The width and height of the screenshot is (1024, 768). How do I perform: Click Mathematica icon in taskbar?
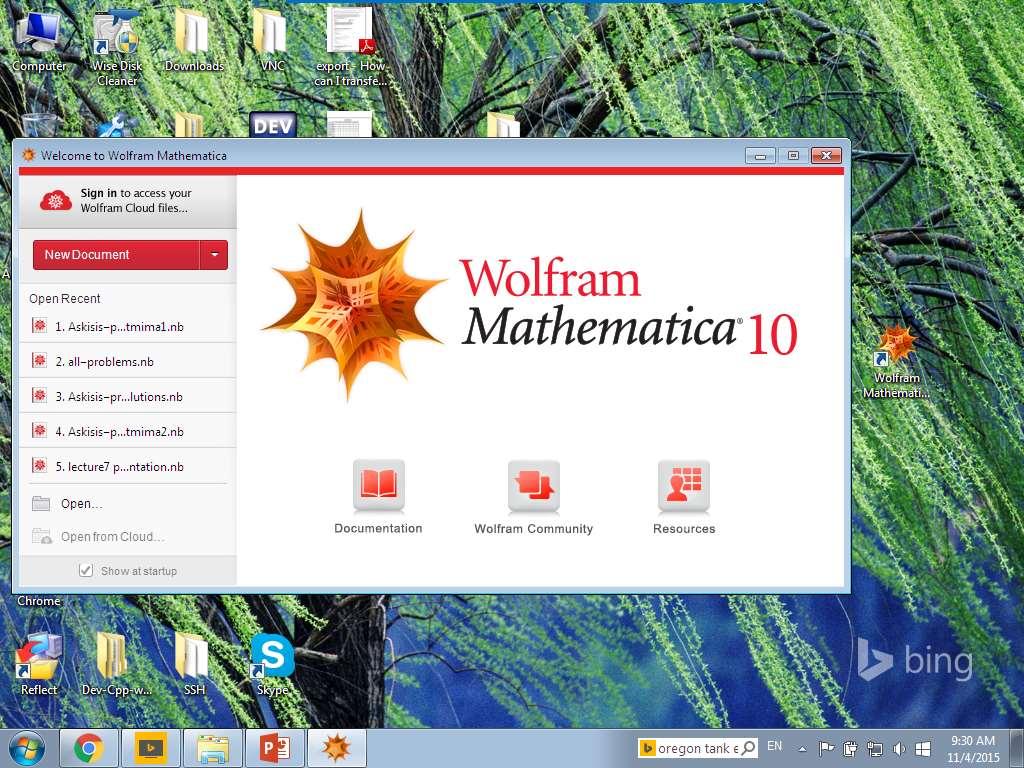pyautogui.click(x=337, y=748)
